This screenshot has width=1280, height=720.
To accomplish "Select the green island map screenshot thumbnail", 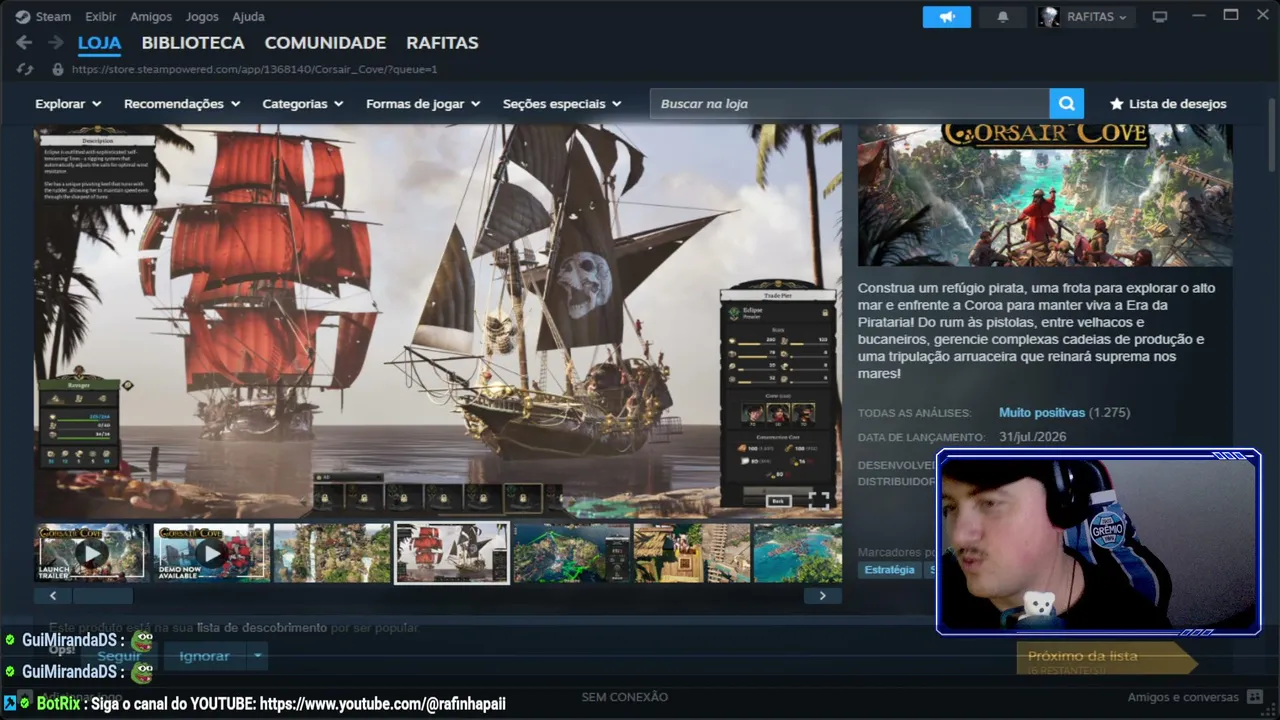I will click(571, 553).
